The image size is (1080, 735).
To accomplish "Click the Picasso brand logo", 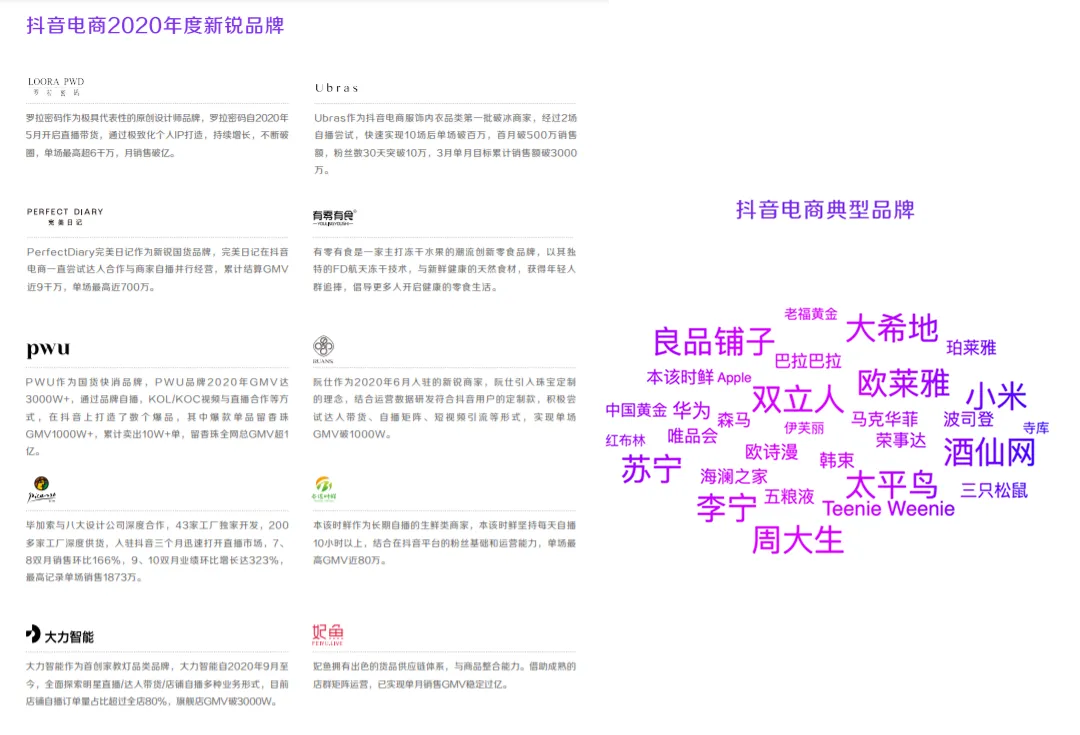I will click(x=41, y=489).
